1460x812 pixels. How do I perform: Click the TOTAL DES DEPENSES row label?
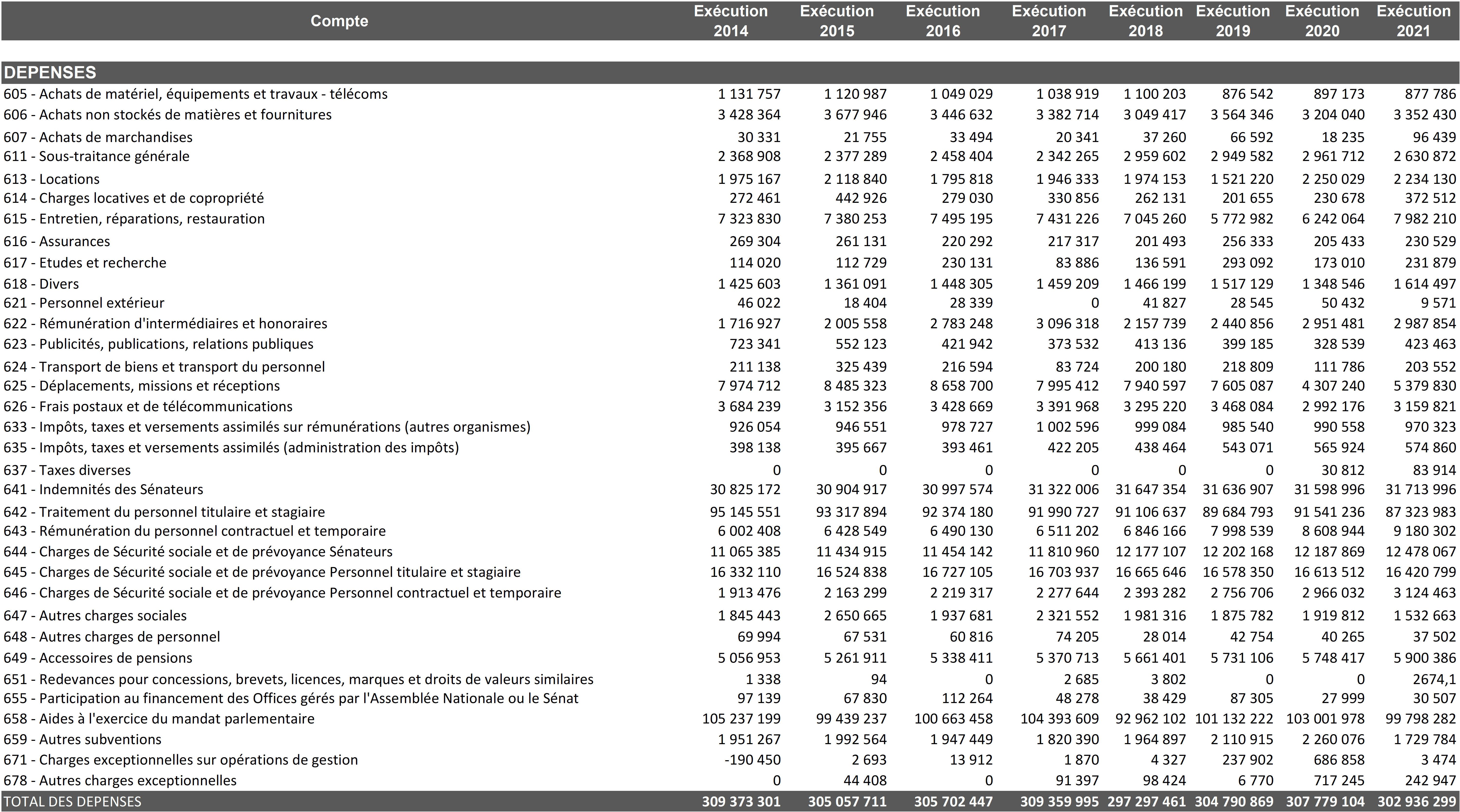pos(73,802)
